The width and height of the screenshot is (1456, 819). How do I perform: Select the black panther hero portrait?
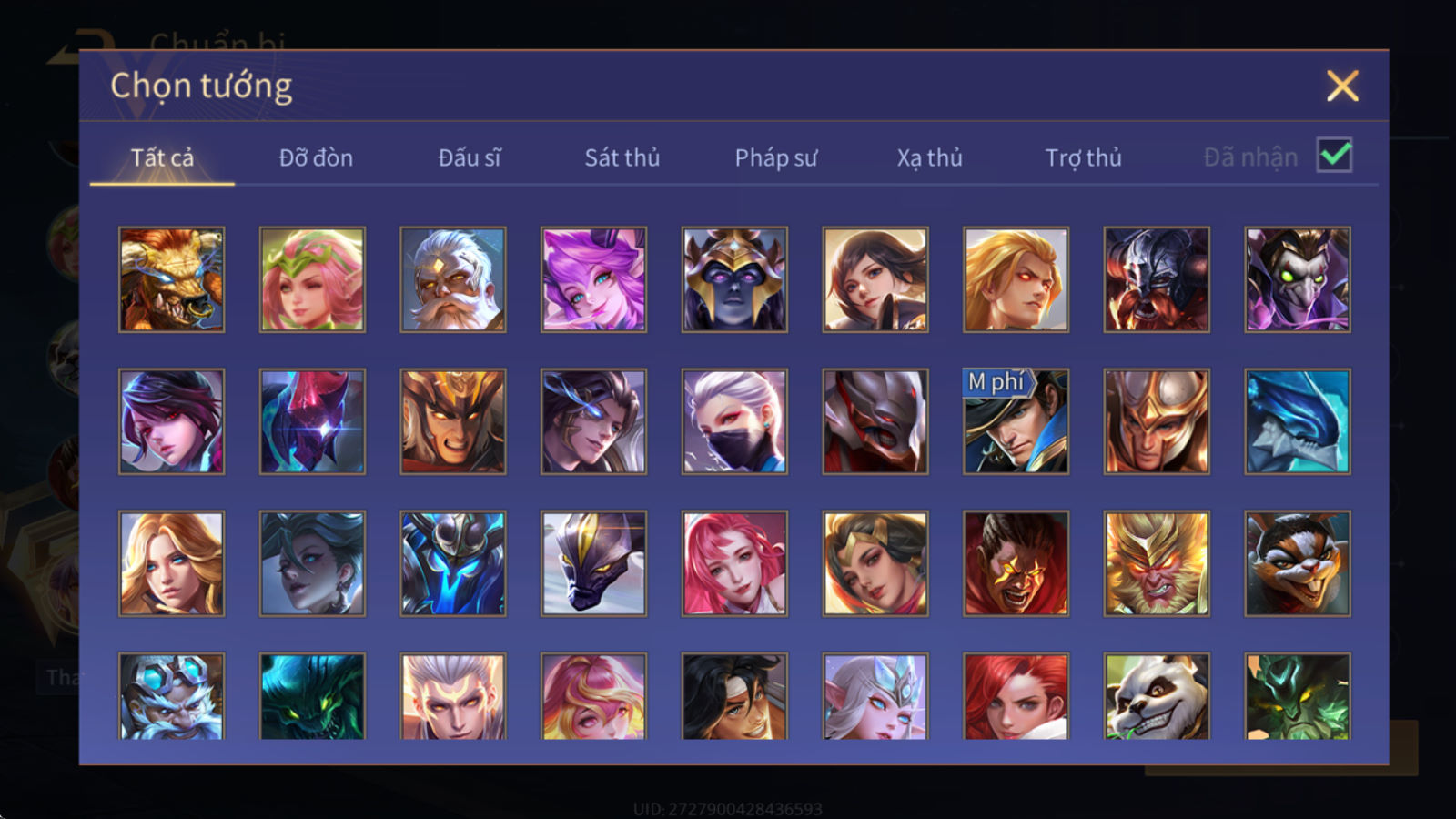[593, 563]
